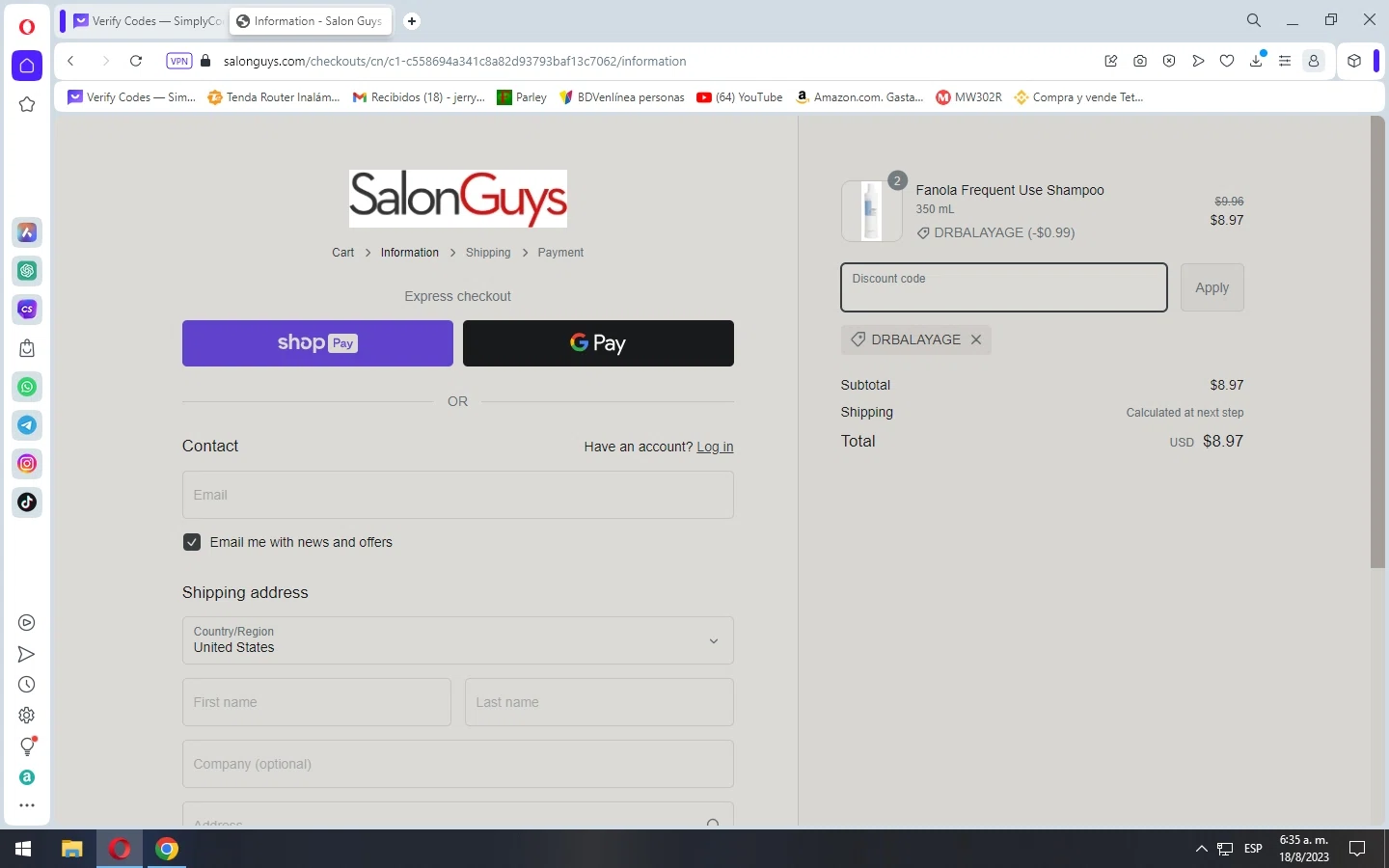Screen dimensions: 1389x868
Task: Open the downloads icon
Action: [1256, 61]
